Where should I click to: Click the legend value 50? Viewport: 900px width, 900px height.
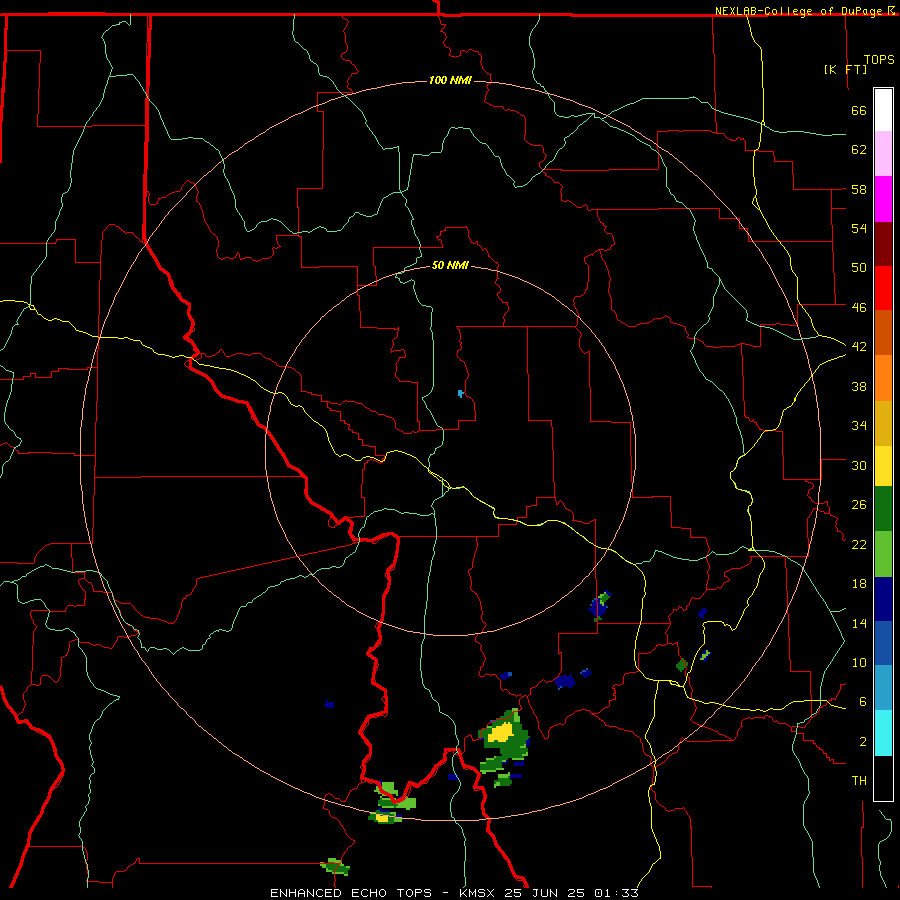click(859, 267)
